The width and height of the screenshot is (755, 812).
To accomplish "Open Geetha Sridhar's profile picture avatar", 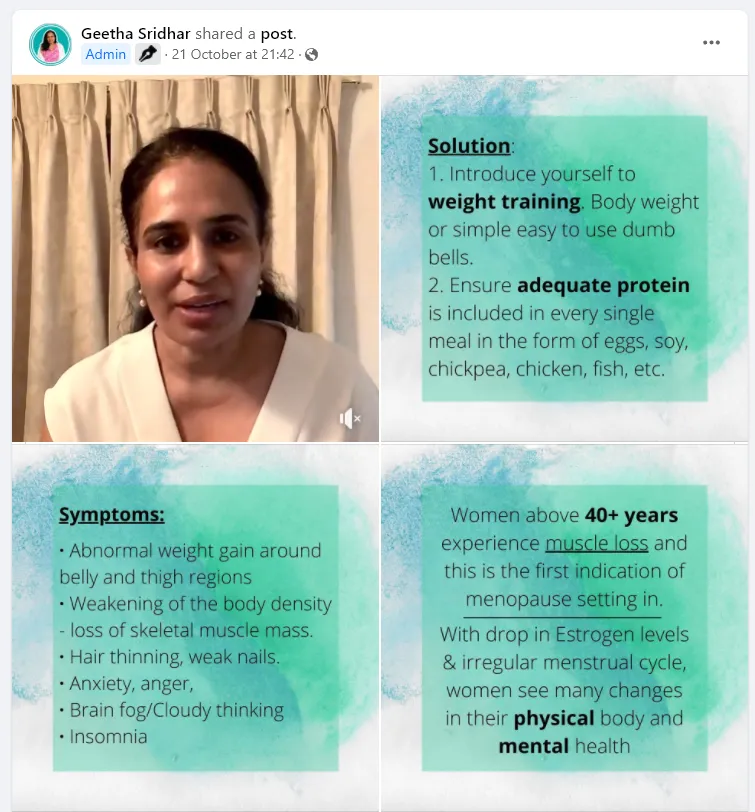I will click(50, 44).
